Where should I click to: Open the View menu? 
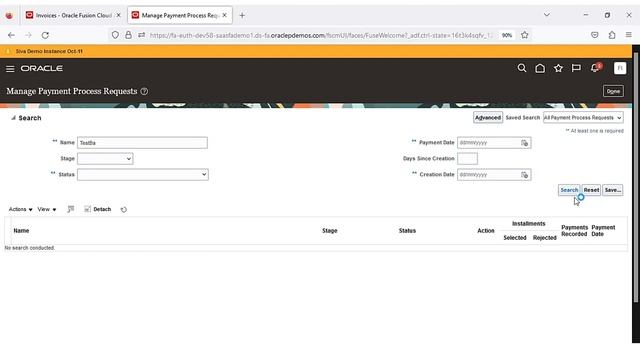(47, 209)
